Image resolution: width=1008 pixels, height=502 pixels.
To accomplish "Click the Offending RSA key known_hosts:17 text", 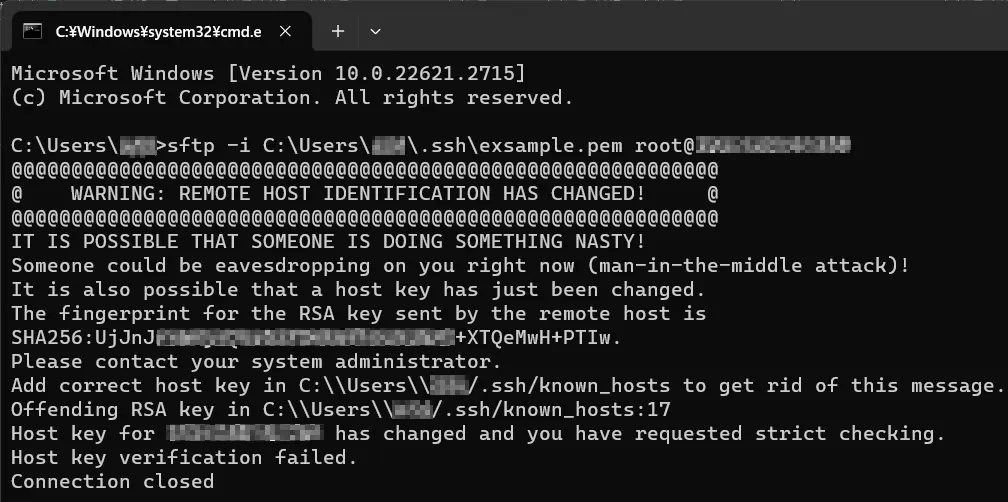I will [341, 409].
